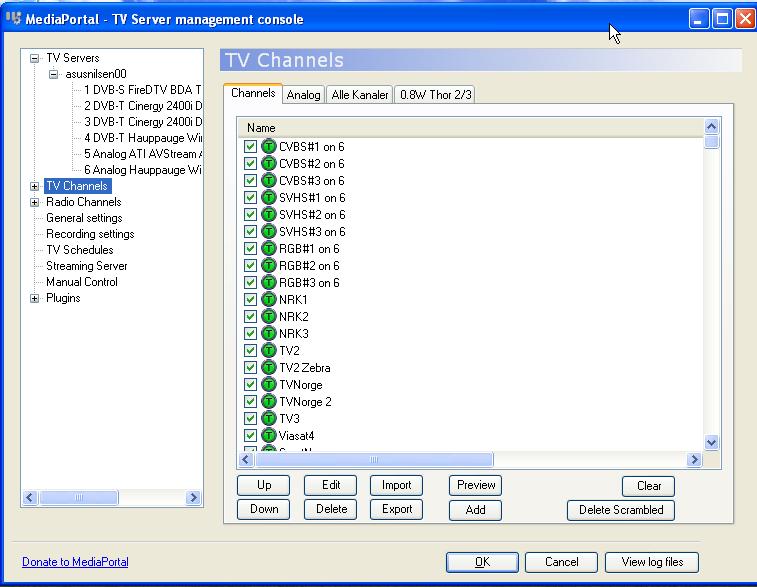Screen dimensions: 757x587
Task: Click the tree panel left scroll arrow
Action: click(30, 497)
